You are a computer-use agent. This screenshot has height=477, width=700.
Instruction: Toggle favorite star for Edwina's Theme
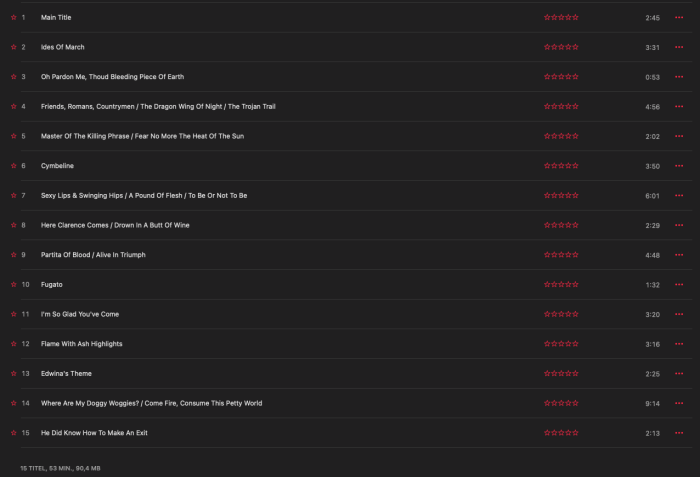(13, 373)
